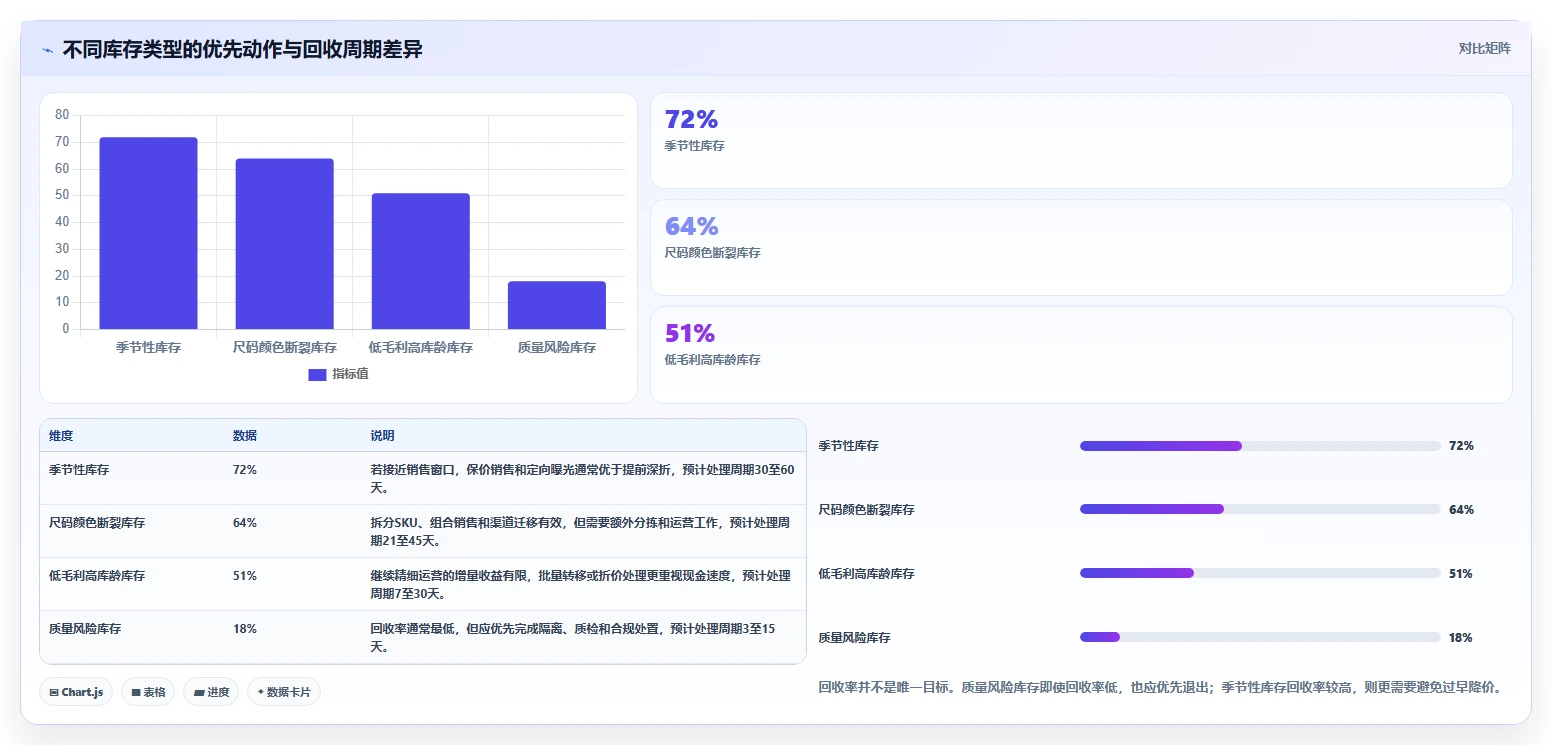
Task: Click the 尺码颜色断裂库存 caption under the 64% card value
Action: click(x=712, y=253)
